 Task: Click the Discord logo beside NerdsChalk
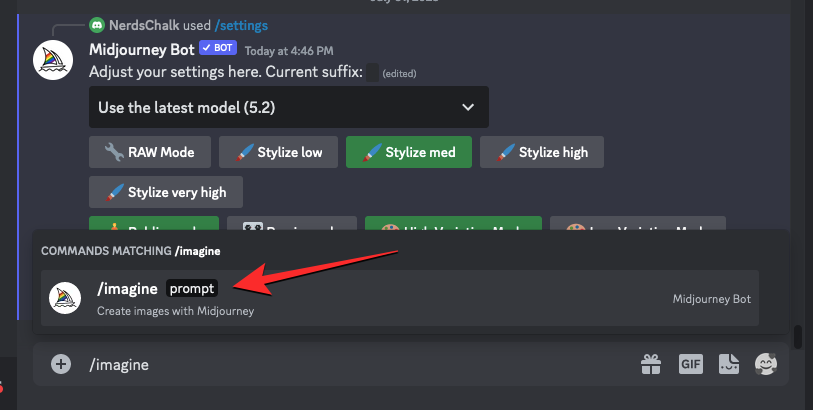pos(96,25)
